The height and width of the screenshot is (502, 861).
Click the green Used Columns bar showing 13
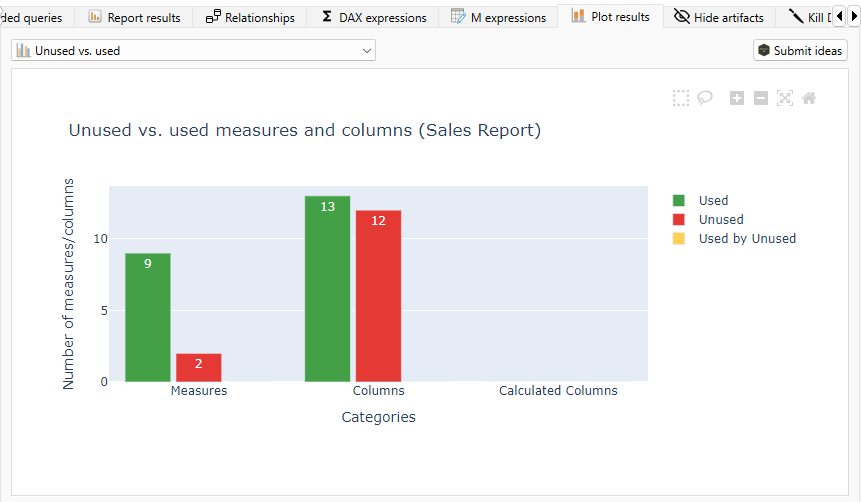(x=327, y=290)
